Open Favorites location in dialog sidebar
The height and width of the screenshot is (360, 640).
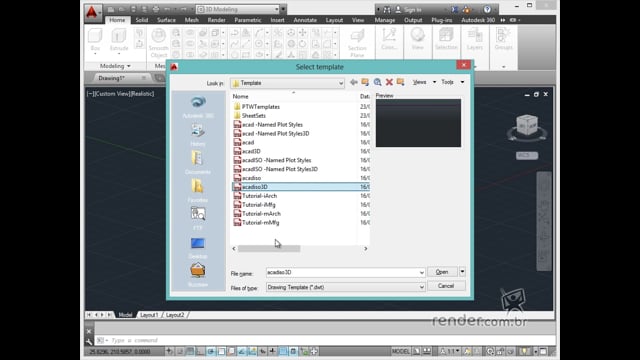pyautogui.click(x=198, y=191)
